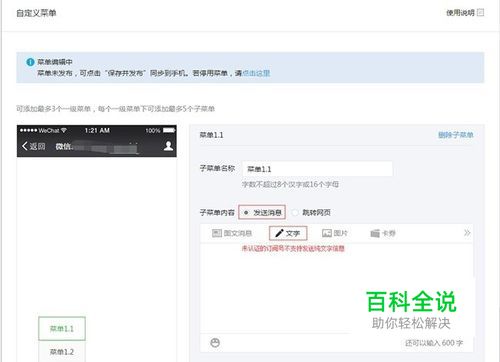Switch to the 图文消息 tab

click(x=232, y=233)
